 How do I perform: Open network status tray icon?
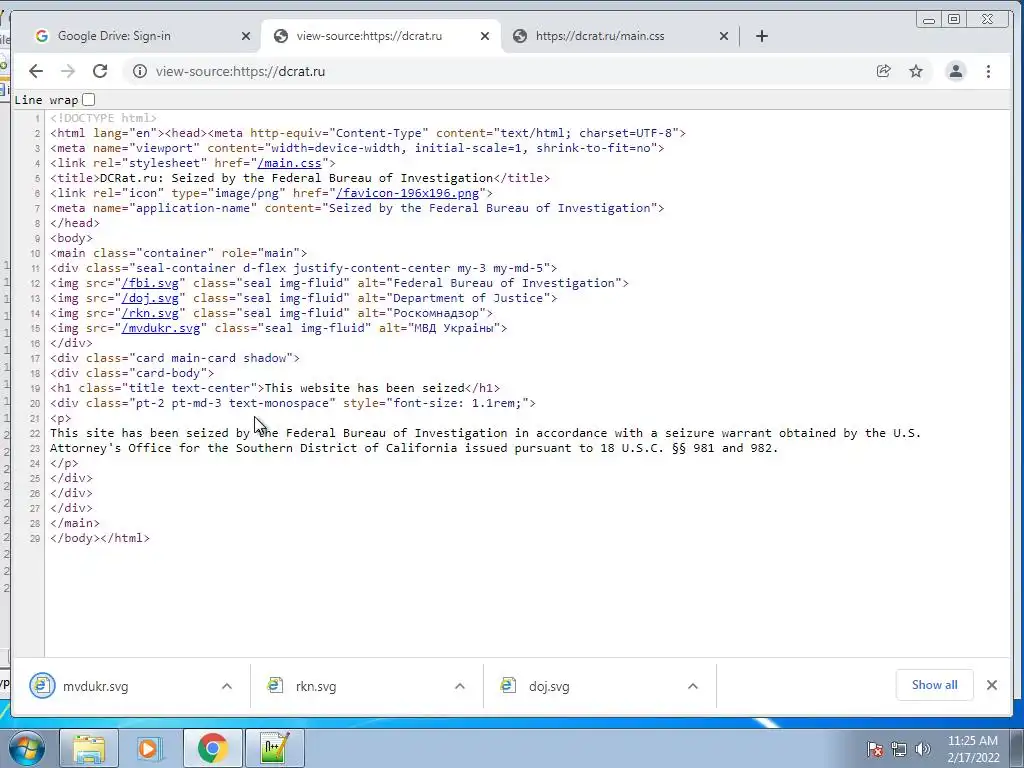[x=899, y=749]
